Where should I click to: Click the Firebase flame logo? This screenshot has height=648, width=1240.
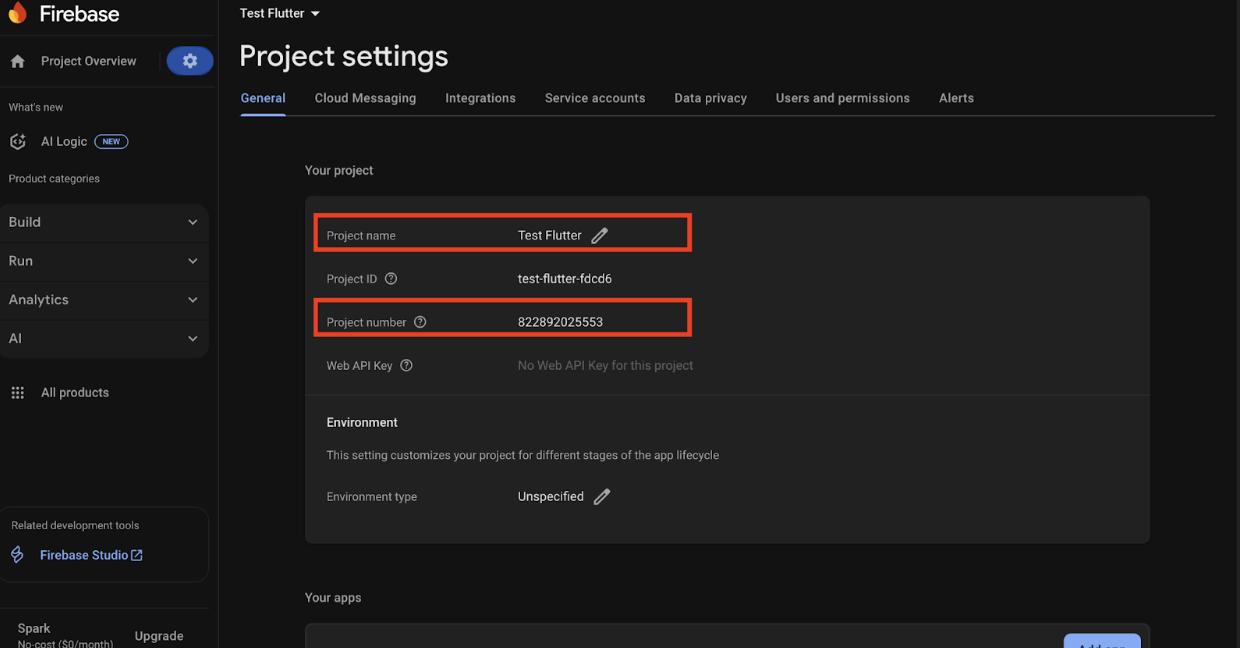17,13
